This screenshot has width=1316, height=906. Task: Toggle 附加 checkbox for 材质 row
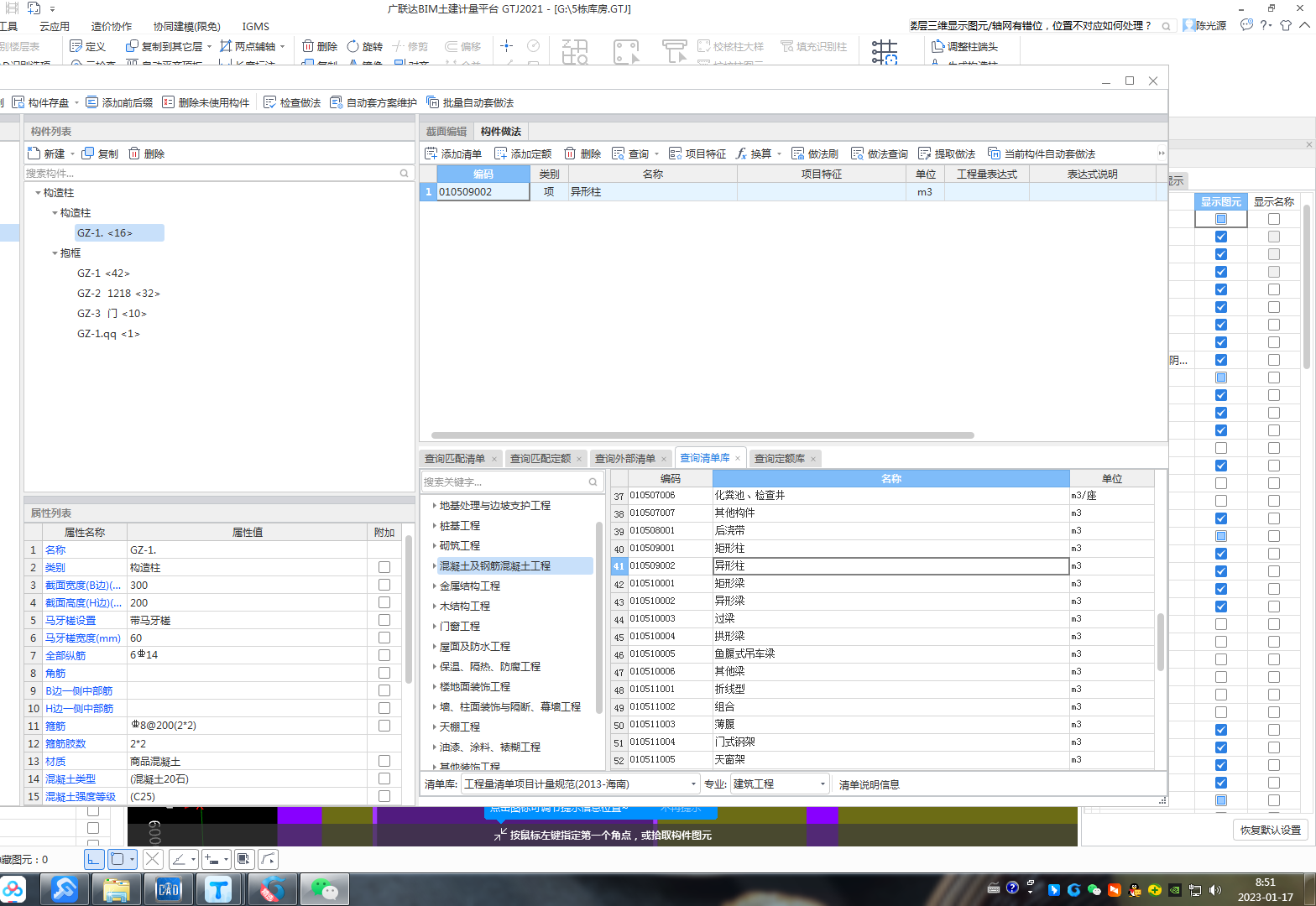(x=384, y=761)
